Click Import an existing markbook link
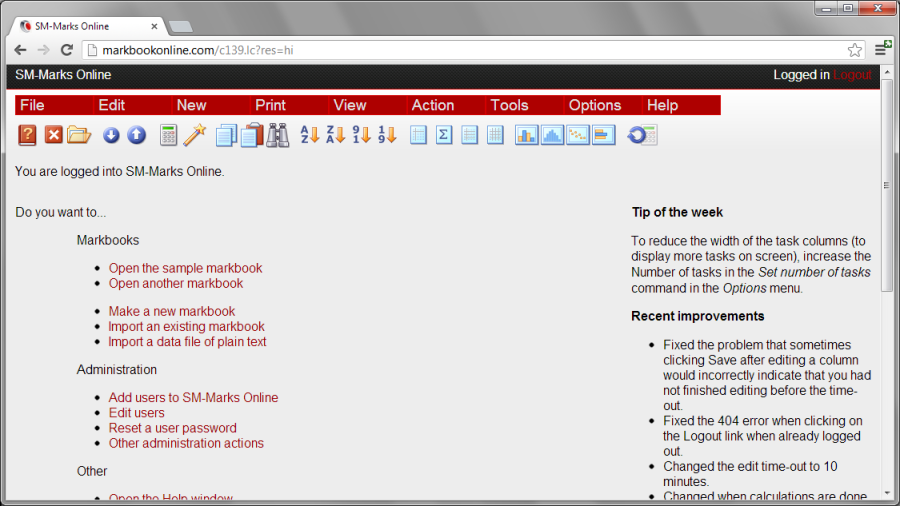The height and width of the screenshot is (506, 900). pyautogui.click(x=187, y=326)
